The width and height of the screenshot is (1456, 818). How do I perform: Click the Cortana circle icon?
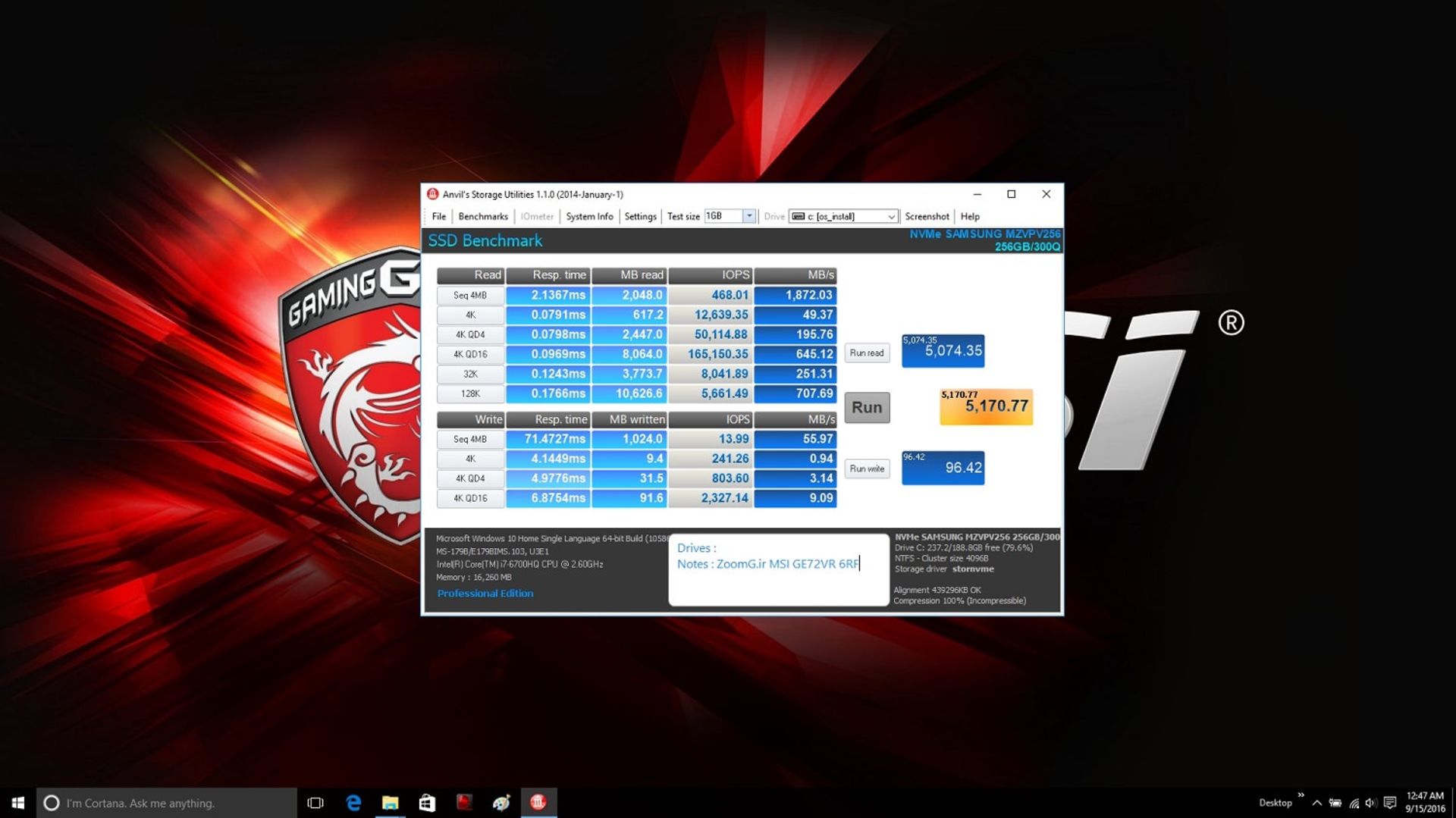(52, 803)
